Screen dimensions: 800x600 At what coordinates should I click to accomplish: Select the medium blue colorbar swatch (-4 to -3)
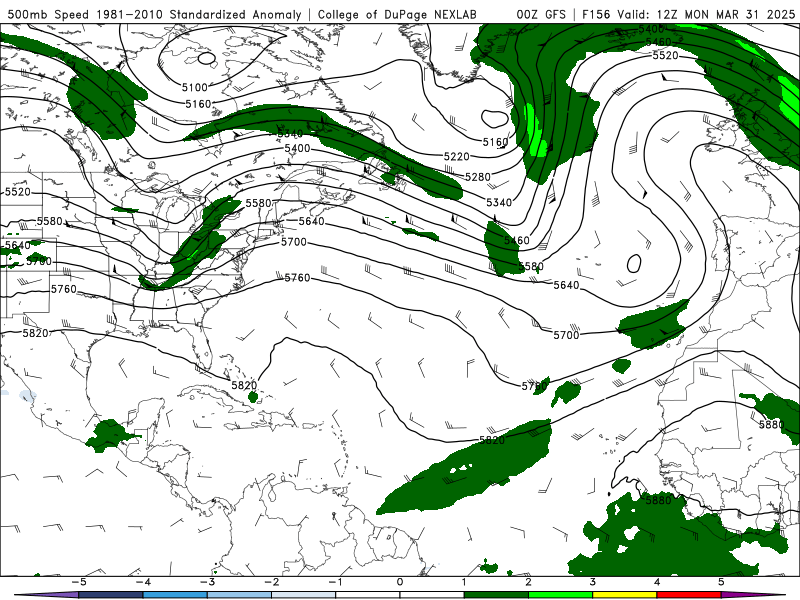pos(175,595)
